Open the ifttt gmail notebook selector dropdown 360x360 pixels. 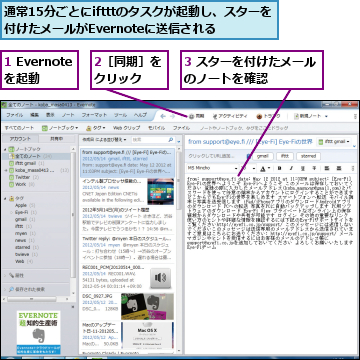[334, 141]
